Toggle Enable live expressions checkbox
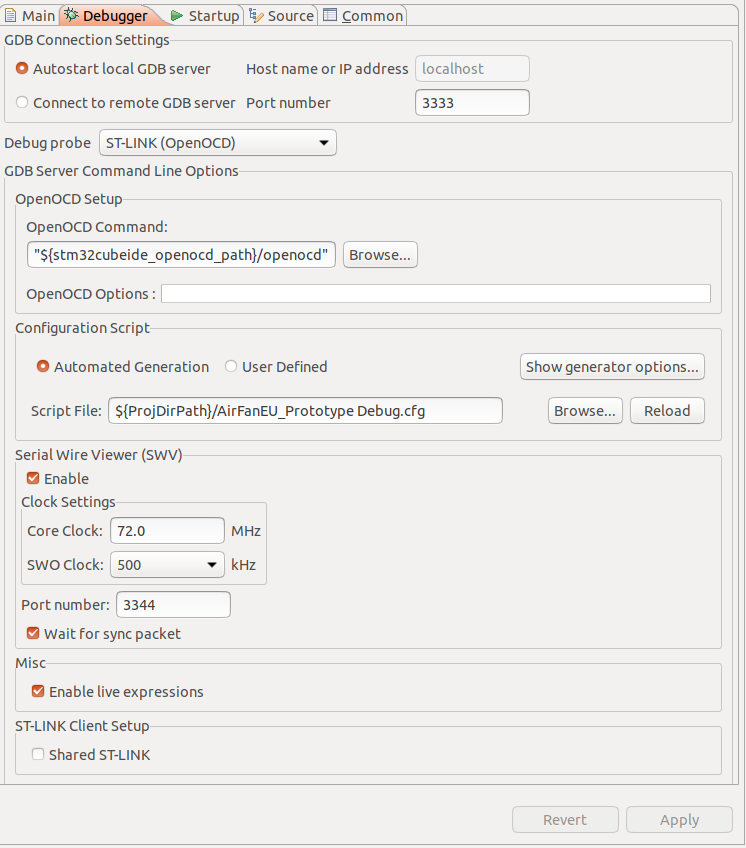746x848 pixels. pos(38,691)
